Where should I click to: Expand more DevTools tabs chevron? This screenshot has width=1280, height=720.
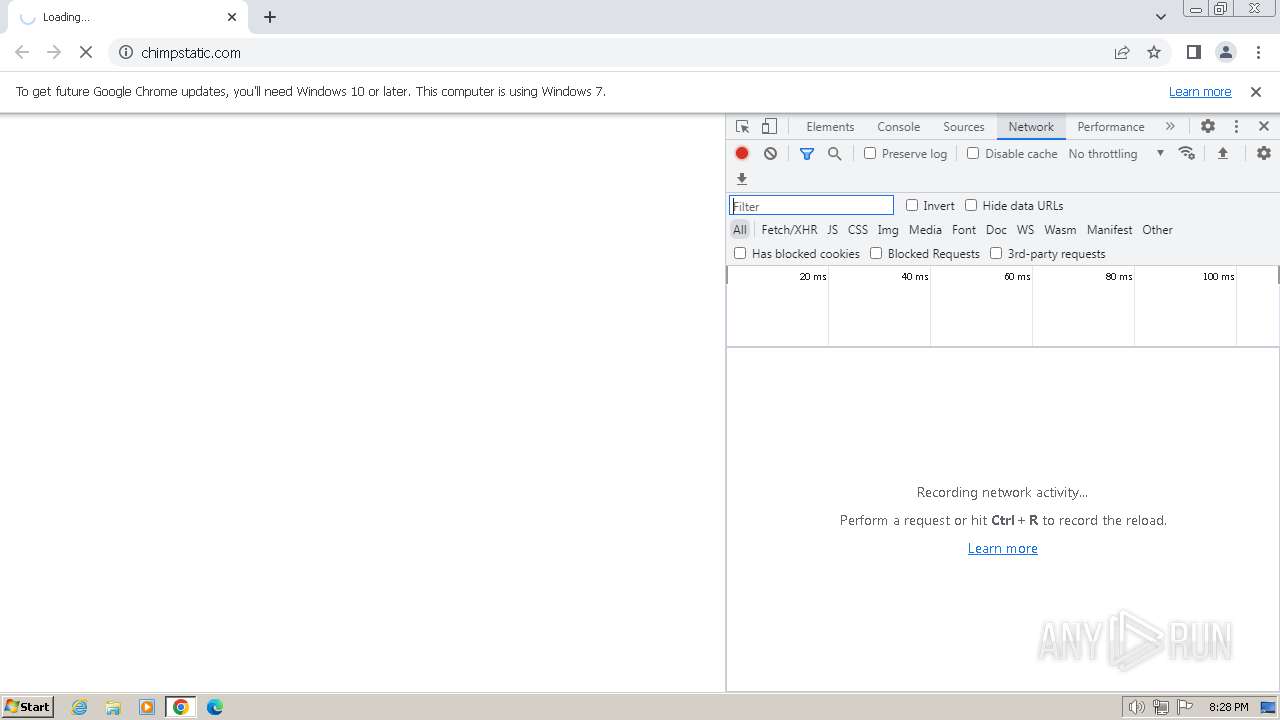[1170, 127]
